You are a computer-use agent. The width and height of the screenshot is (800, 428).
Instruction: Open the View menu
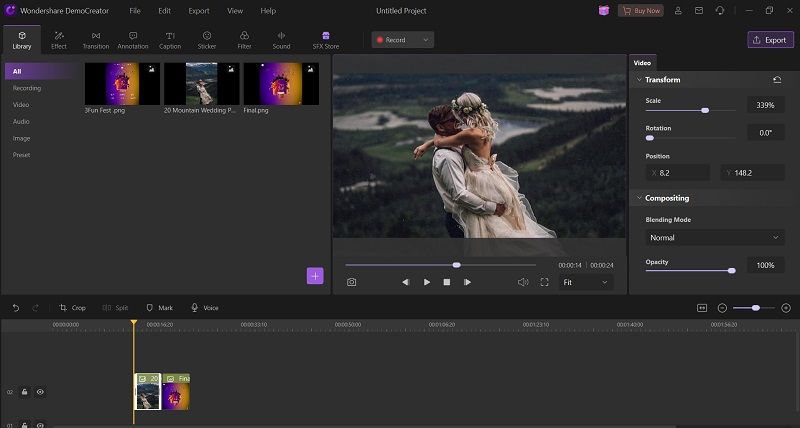point(235,11)
